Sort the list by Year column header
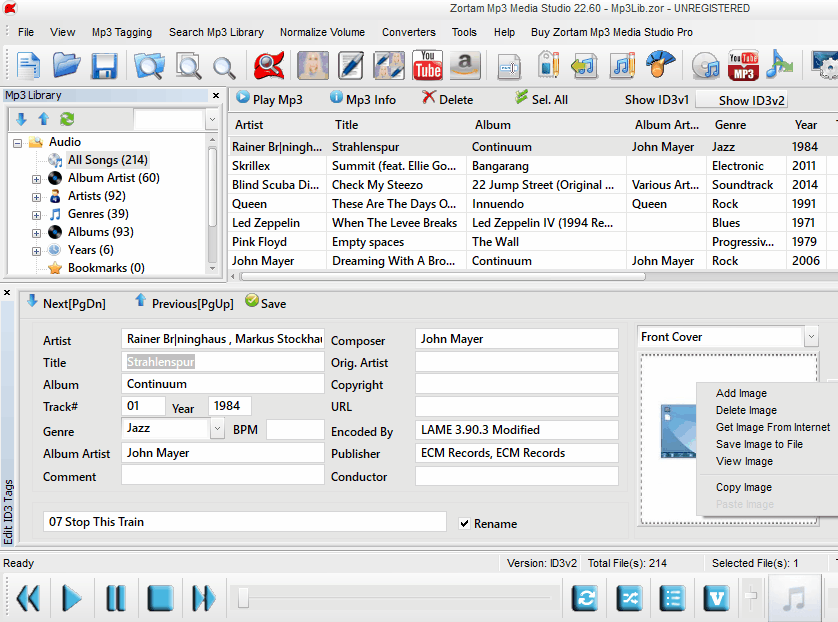Image resolution: width=838 pixels, height=622 pixels. click(x=805, y=125)
